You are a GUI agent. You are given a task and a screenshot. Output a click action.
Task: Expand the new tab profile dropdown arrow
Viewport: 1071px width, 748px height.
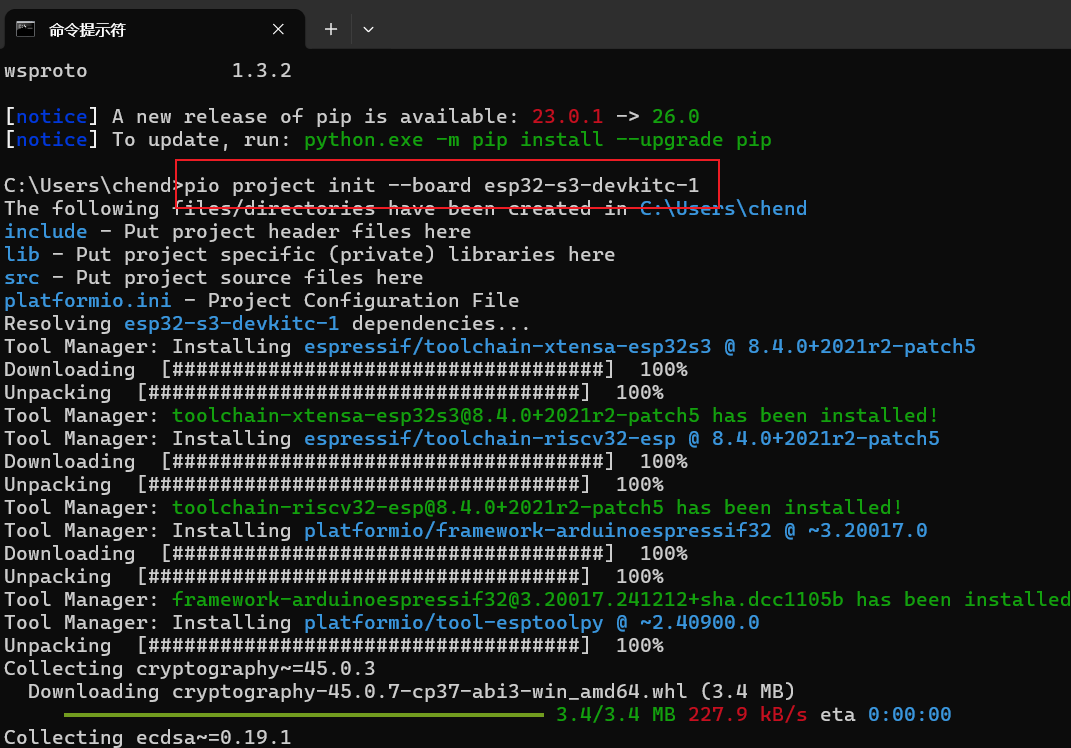coord(368,29)
